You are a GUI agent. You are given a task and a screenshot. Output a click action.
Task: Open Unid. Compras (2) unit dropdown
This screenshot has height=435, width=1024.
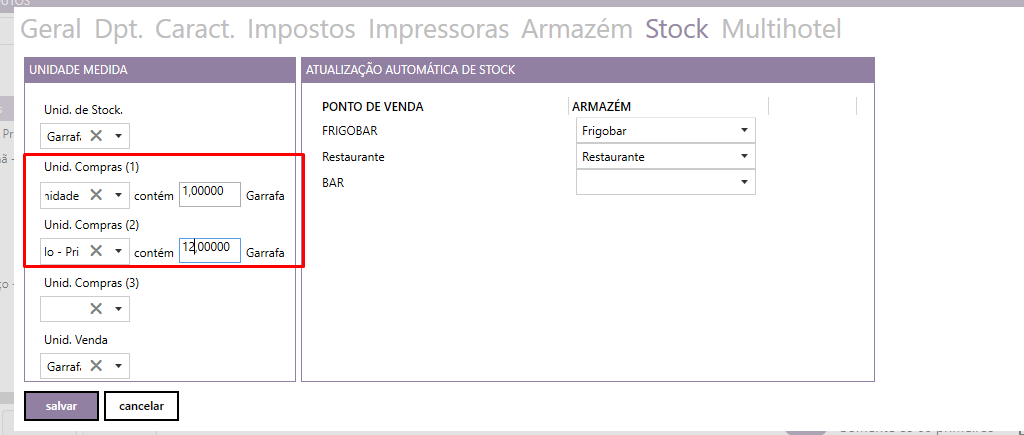118,251
